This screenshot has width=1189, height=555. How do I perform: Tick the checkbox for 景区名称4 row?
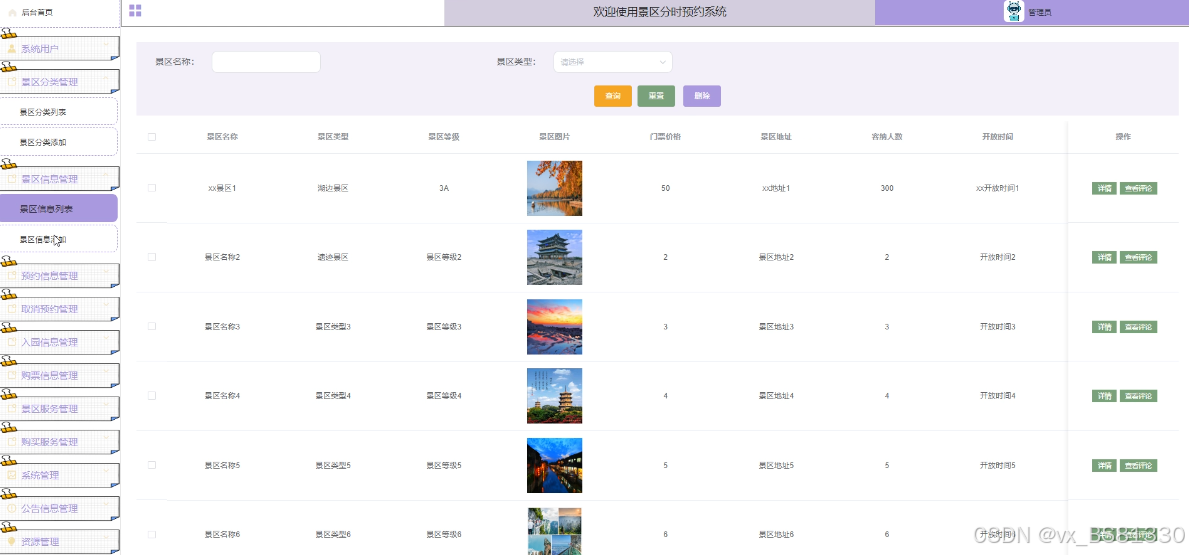click(152, 396)
